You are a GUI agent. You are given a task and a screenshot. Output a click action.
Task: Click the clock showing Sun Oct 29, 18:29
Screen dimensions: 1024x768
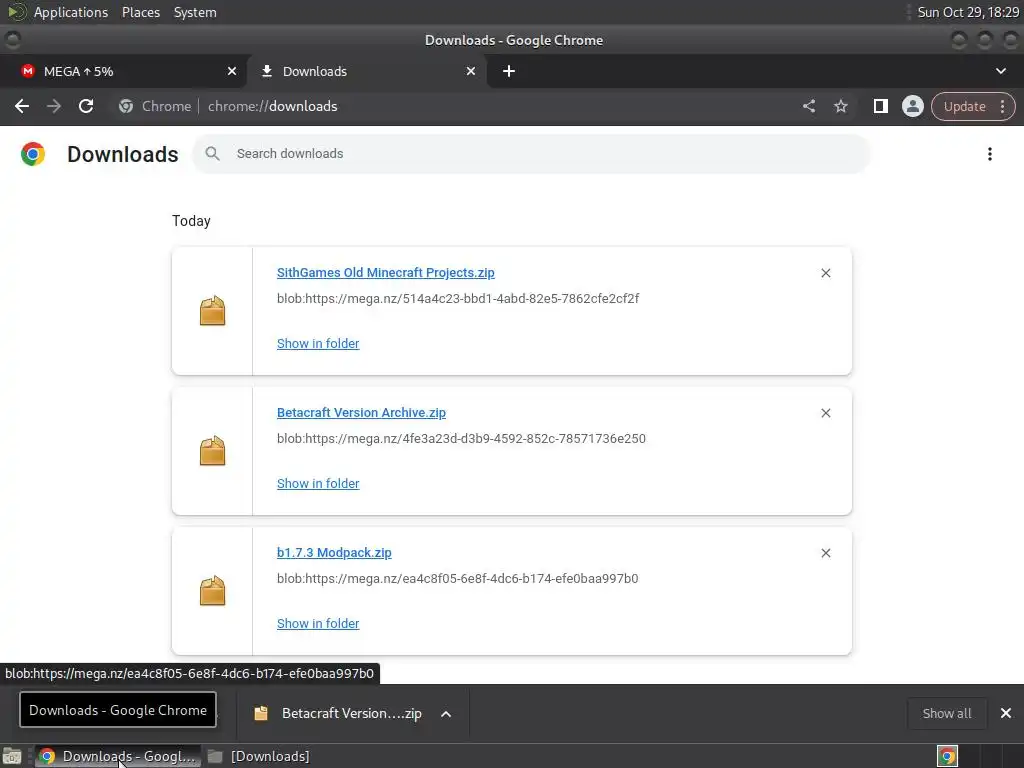pos(968,12)
